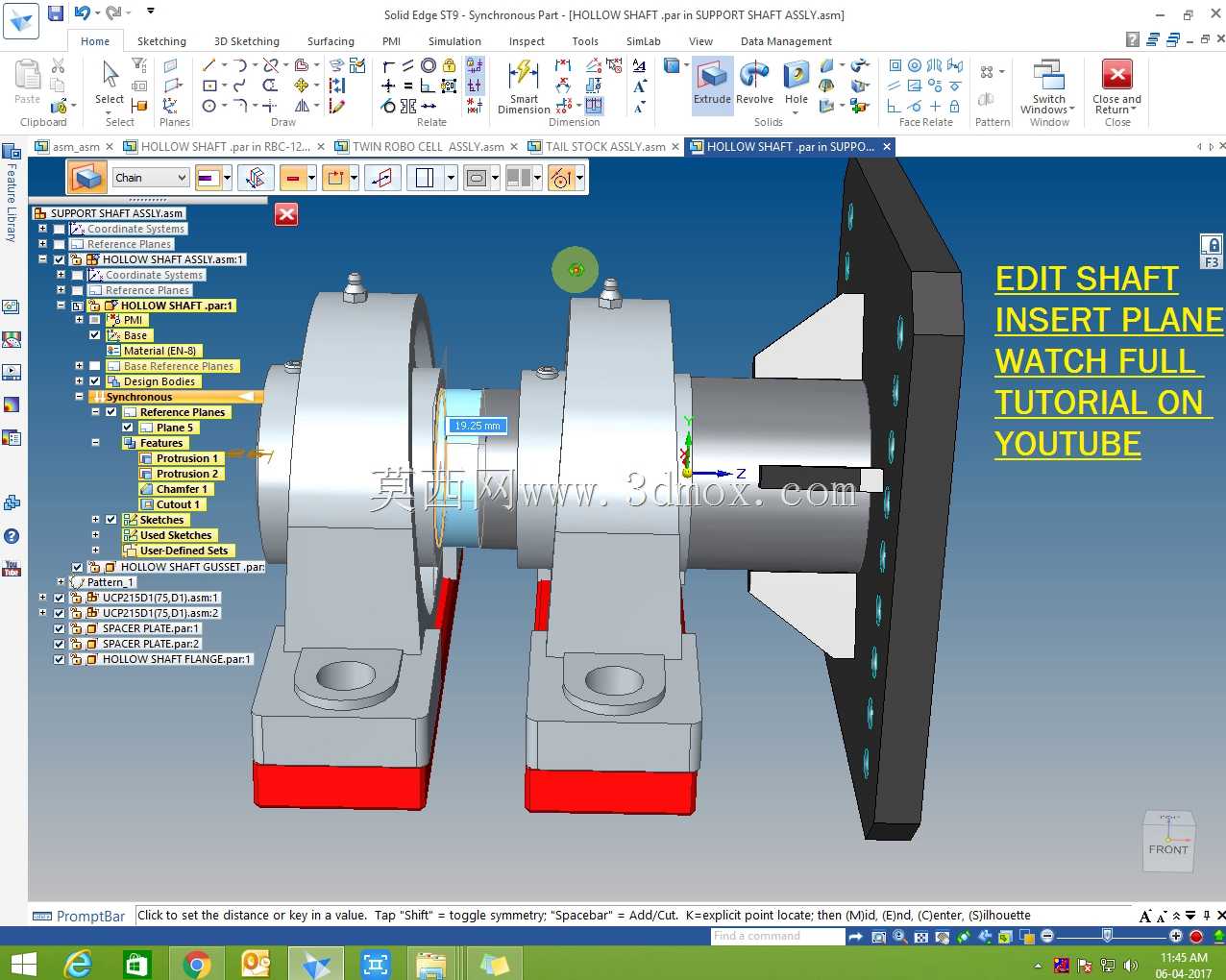Open File Explorer from taskbar
Screen dimensions: 1226x980
coord(431,964)
